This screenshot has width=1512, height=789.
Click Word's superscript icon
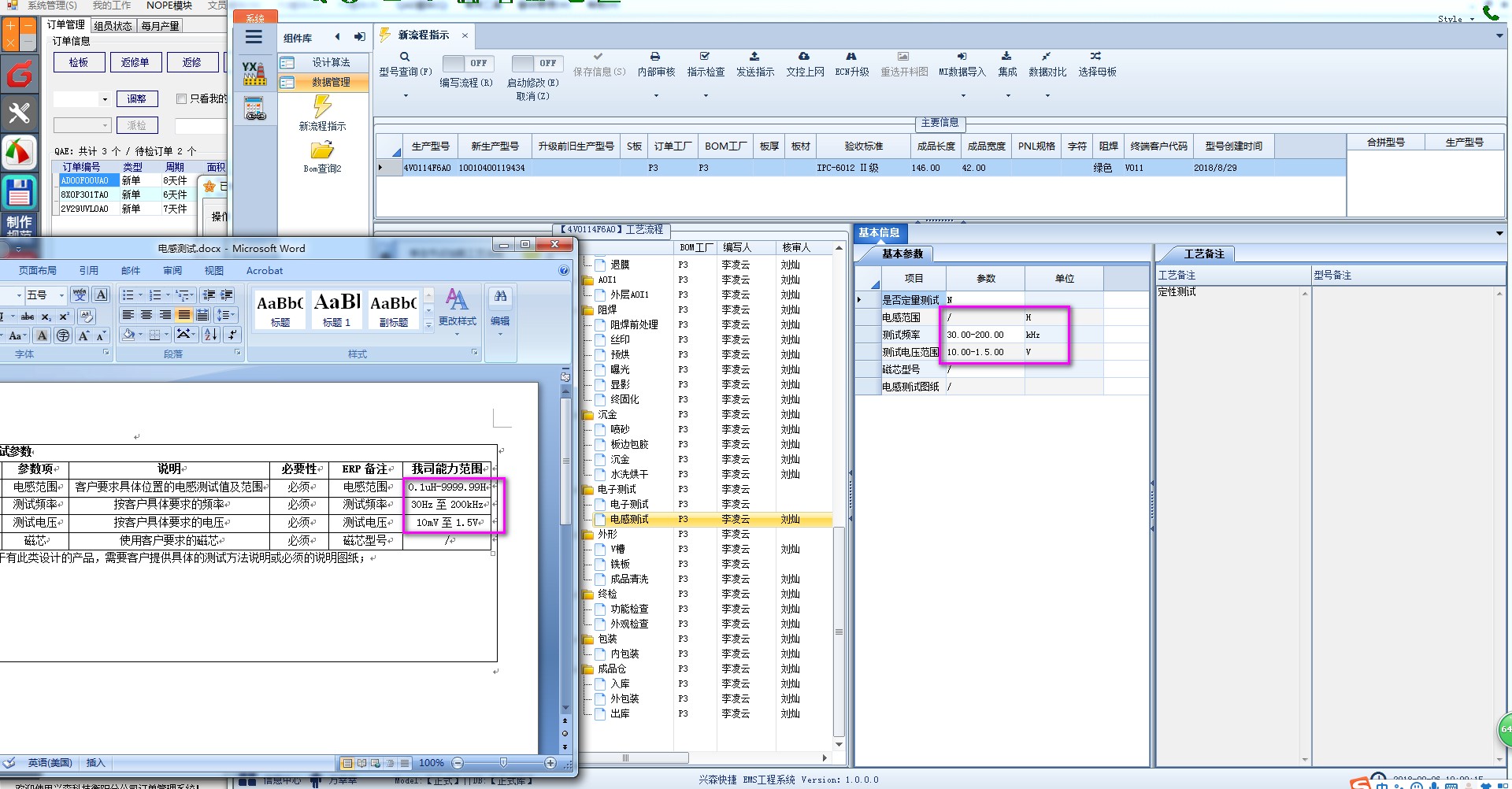click(x=64, y=316)
